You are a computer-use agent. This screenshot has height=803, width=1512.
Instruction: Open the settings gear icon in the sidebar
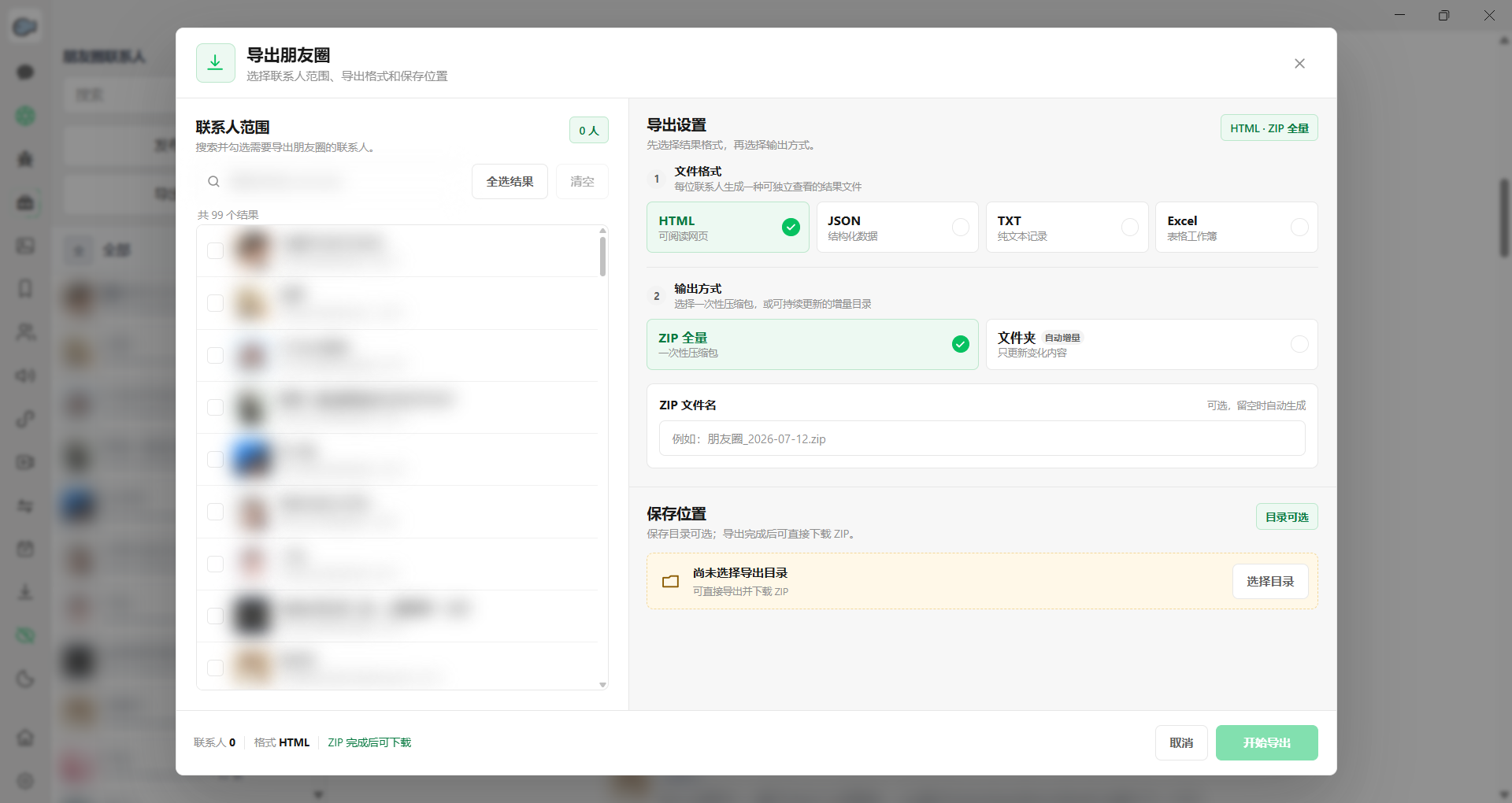(25, 781)
